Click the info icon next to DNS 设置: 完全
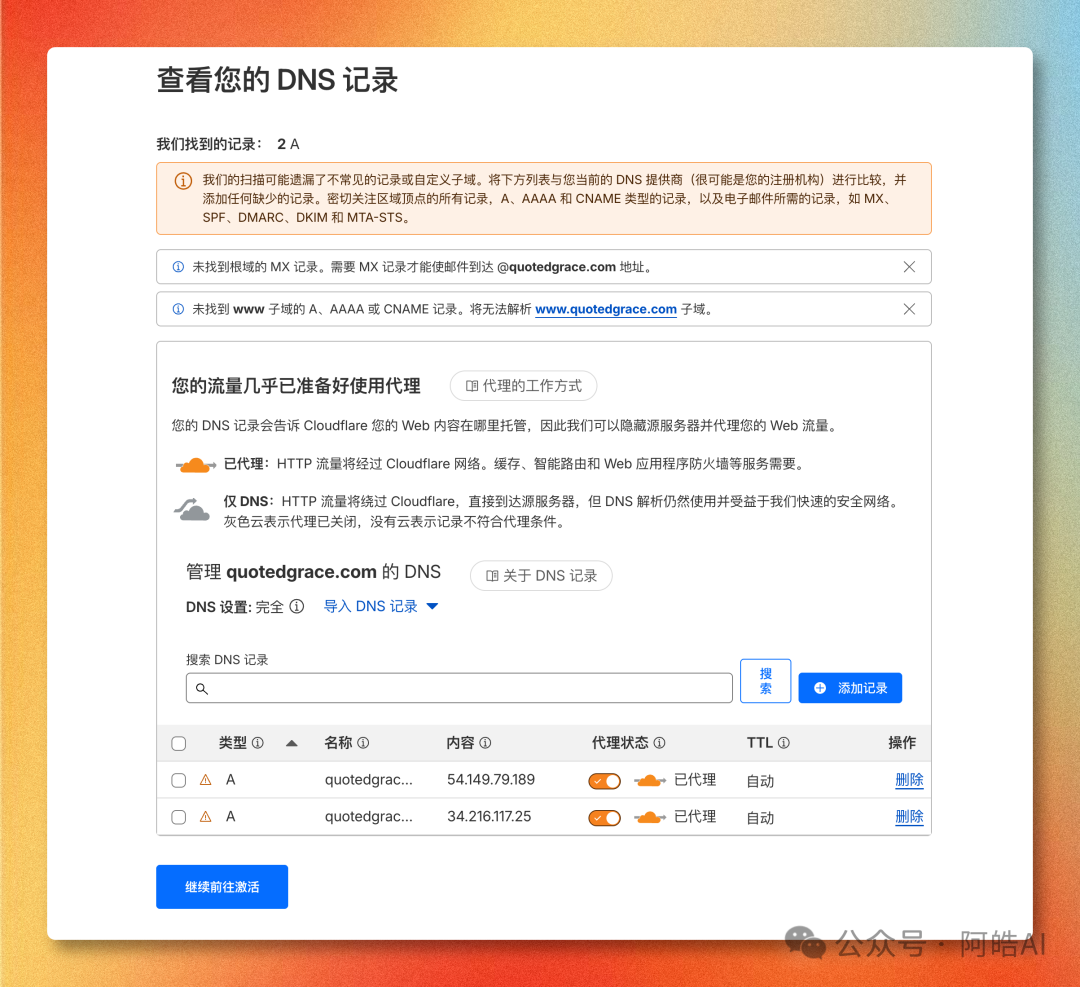 tap(297, 606)
